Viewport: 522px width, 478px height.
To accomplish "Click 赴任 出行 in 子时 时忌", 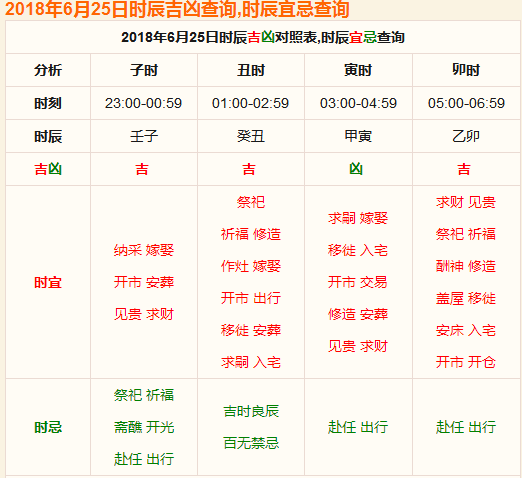I will 144,459.
